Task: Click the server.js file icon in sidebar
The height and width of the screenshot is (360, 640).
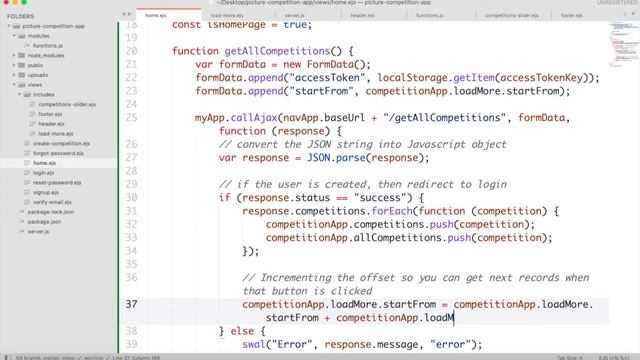Action: (22, 232)
